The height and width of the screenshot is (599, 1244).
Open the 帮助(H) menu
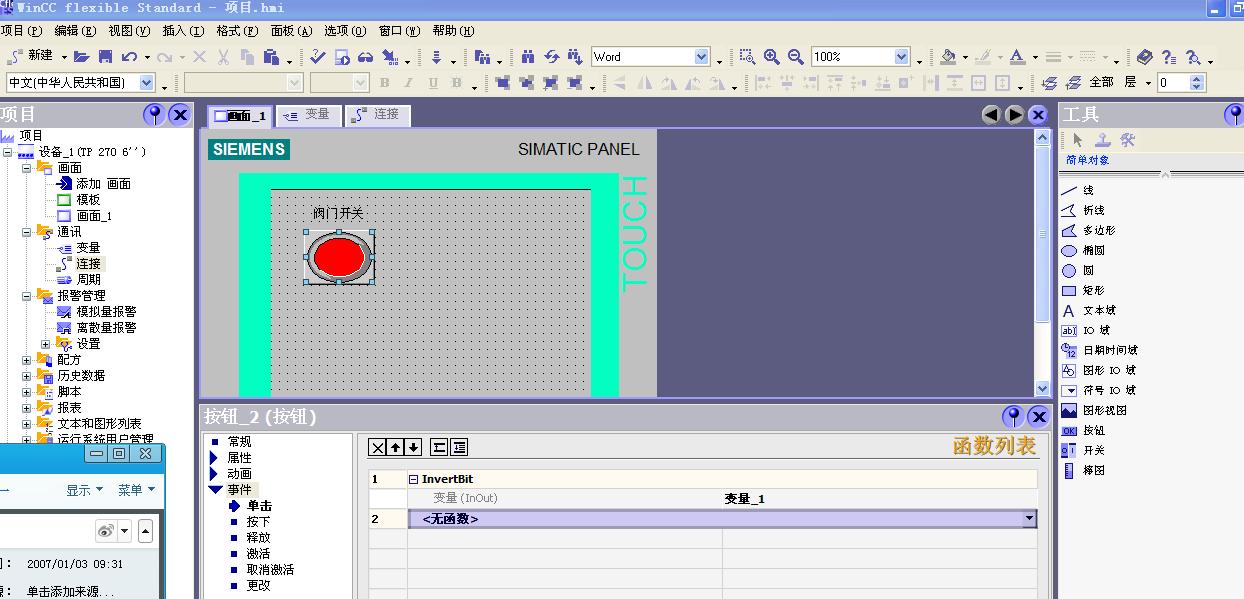[x=453, y=31]
